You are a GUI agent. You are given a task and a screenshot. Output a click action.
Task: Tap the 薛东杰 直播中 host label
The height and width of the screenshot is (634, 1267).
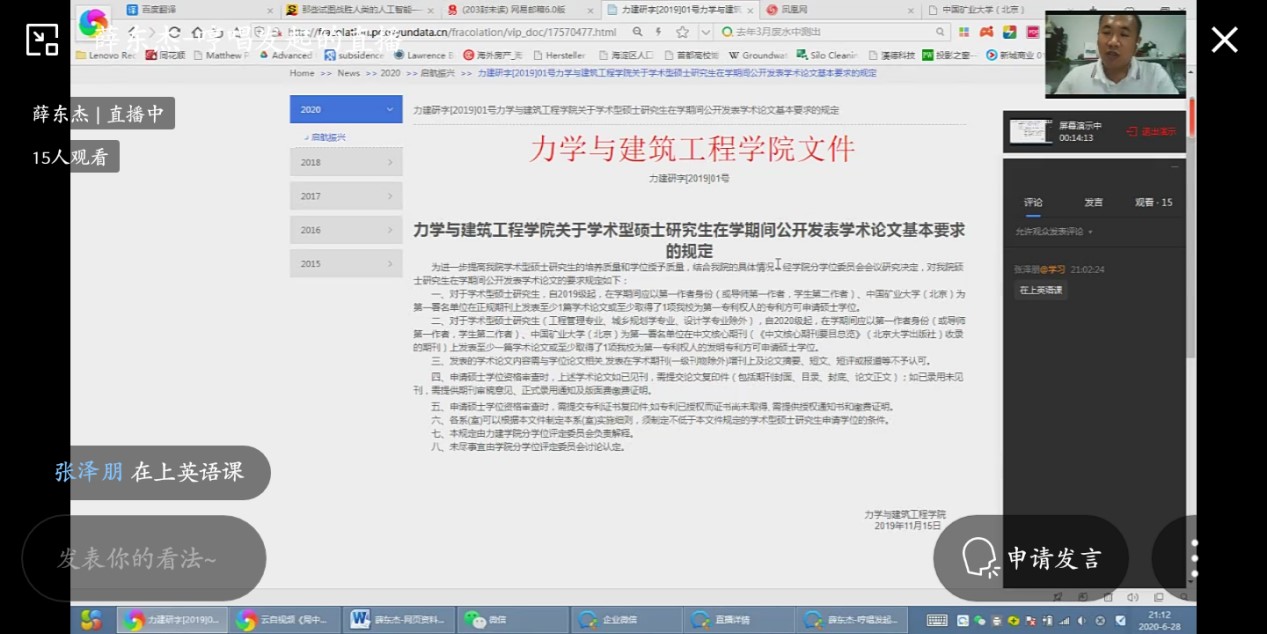[98, 113]
